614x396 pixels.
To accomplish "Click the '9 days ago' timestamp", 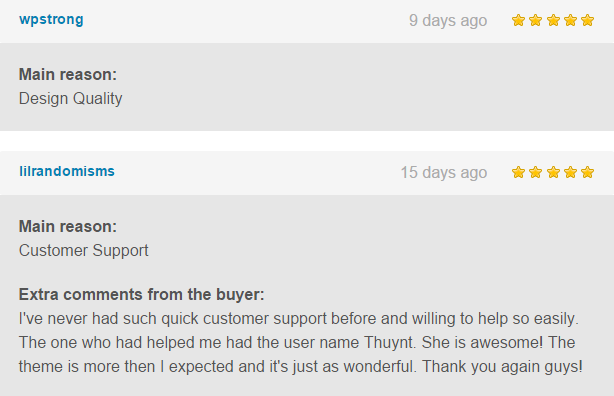I will pos(448,21).
